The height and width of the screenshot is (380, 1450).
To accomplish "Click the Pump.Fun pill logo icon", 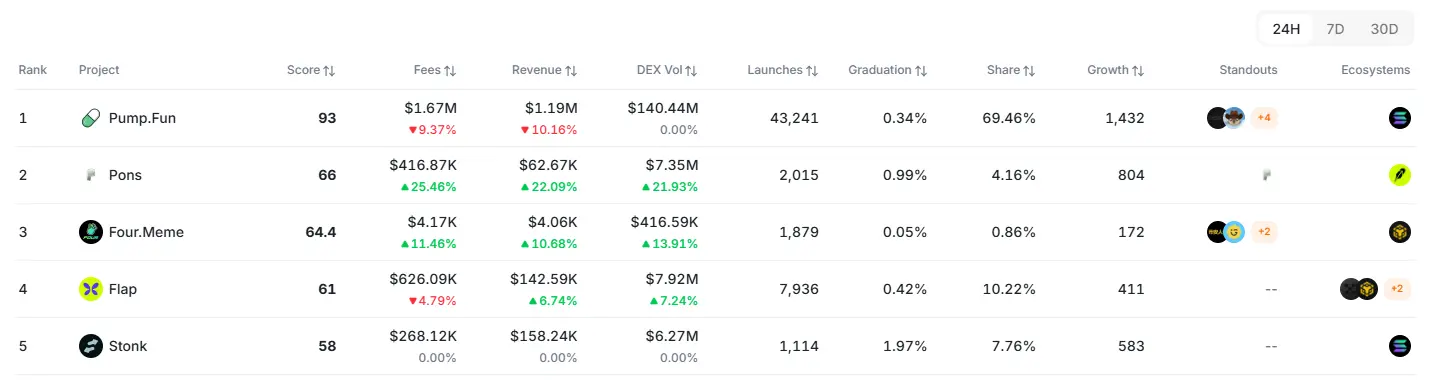I will 91,118.
